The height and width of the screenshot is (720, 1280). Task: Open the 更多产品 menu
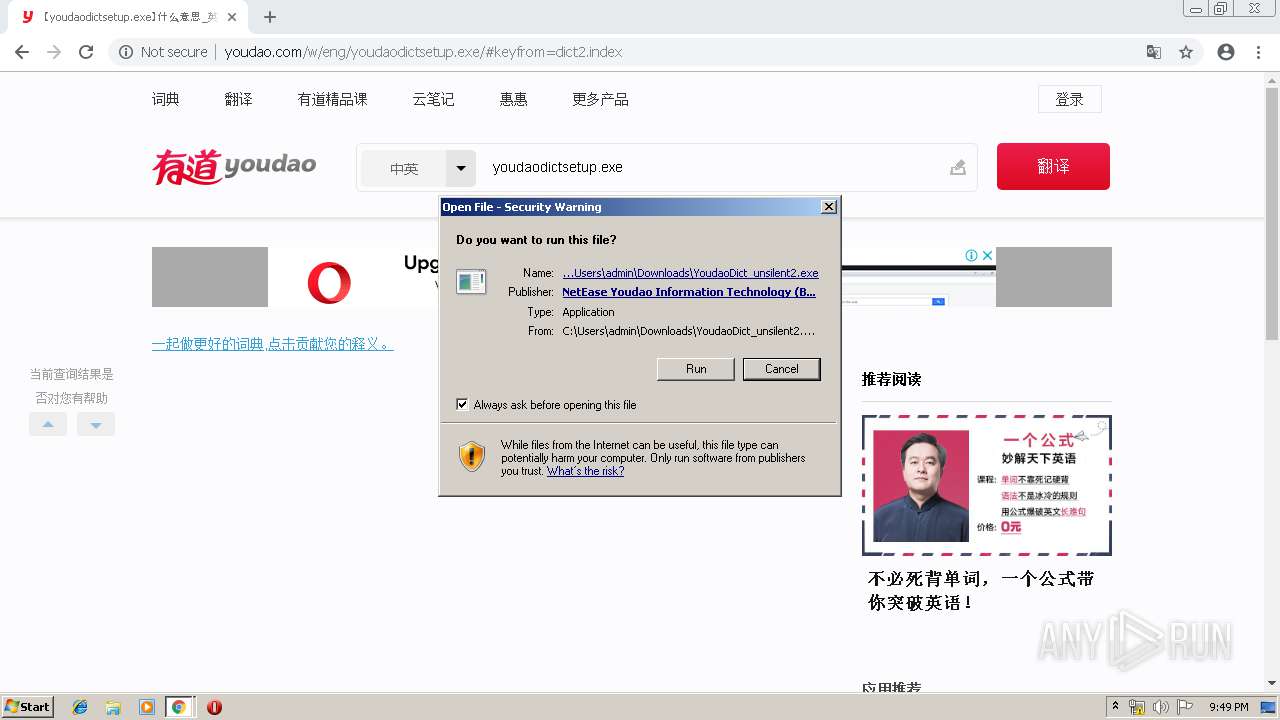point(600,99)
